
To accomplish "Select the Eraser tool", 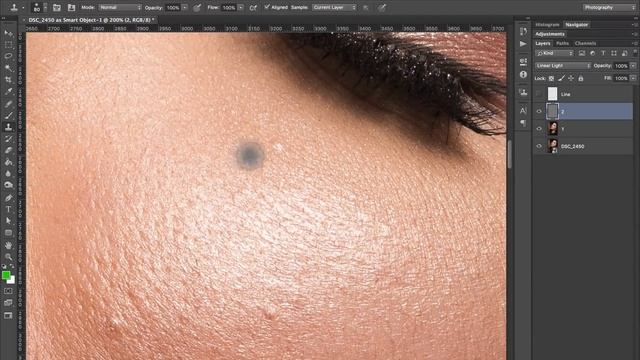I will point(8,150).
